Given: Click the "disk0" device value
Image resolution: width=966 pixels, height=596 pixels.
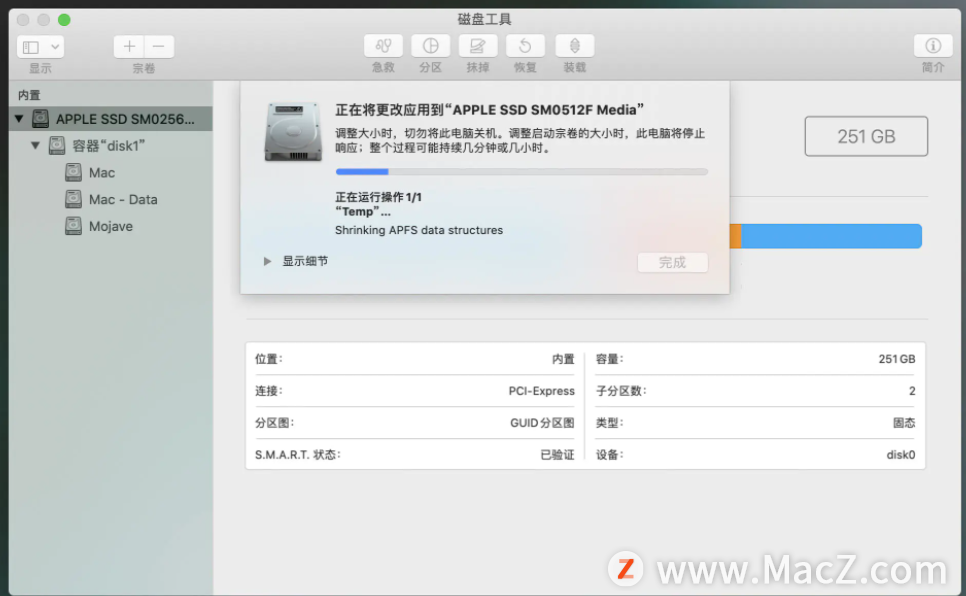Looking at the screenshot, I should 901,455.
